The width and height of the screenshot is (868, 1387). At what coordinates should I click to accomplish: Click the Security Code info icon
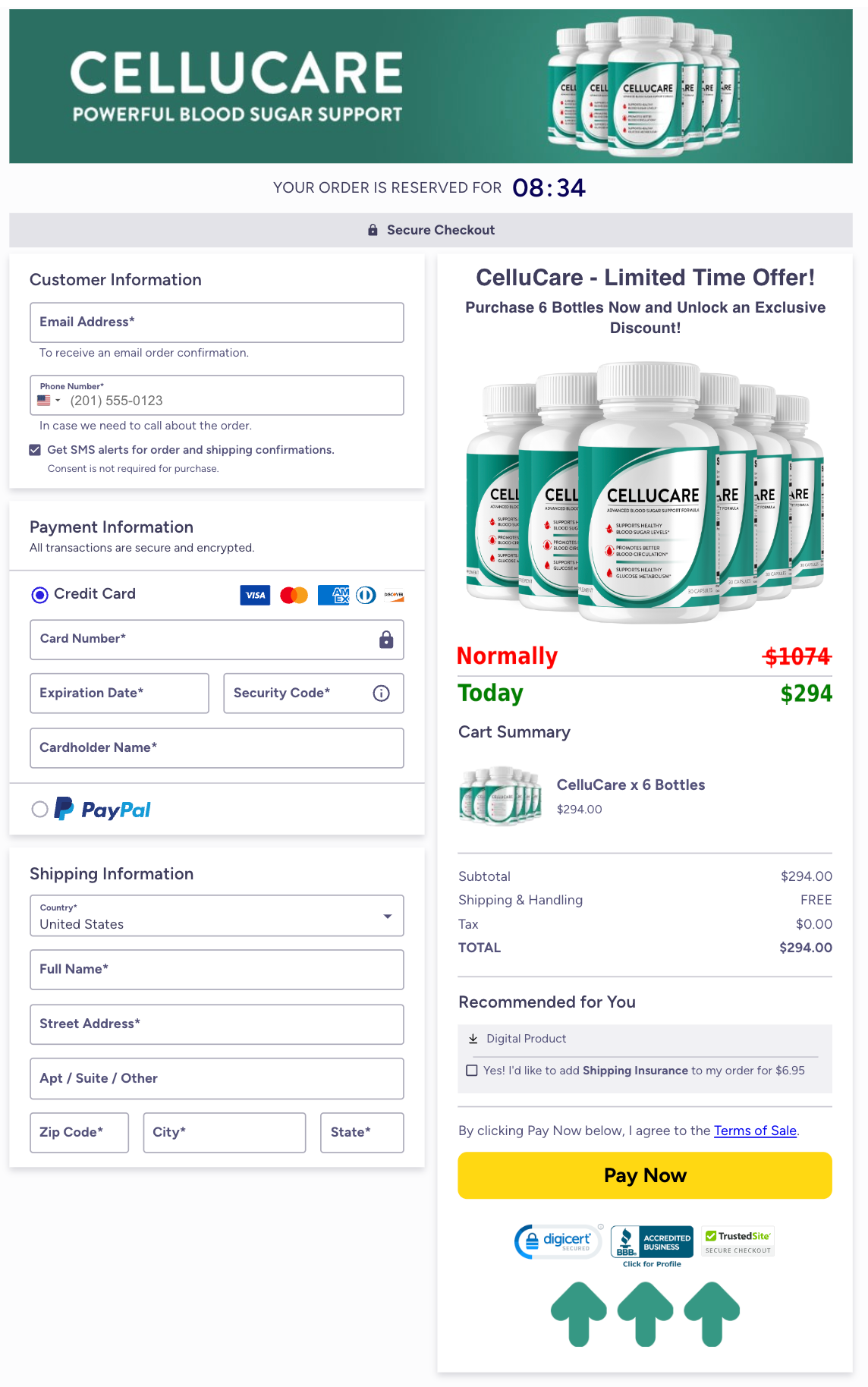[381, 693]
